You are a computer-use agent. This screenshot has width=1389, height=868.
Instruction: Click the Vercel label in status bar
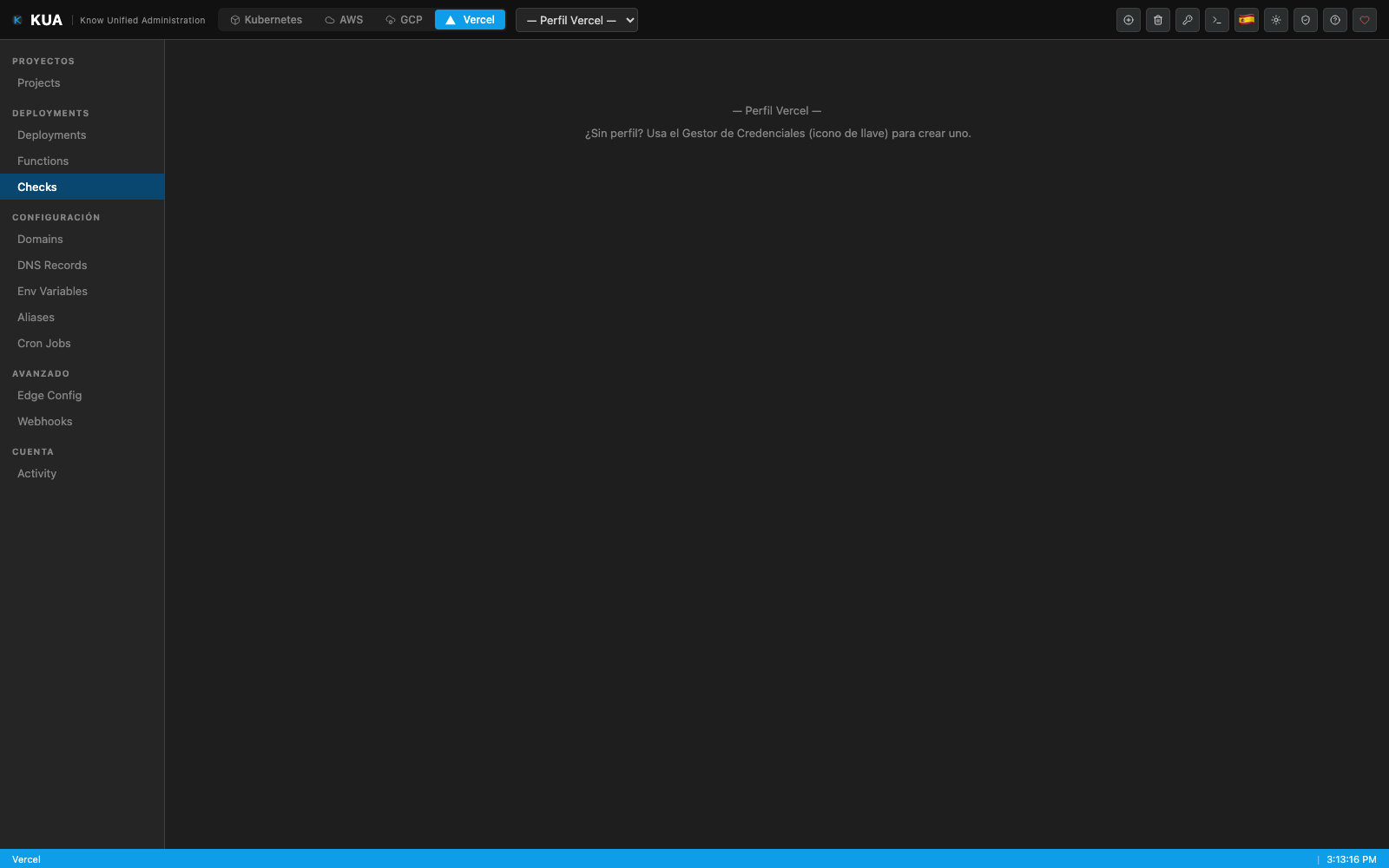click(26, 859)
